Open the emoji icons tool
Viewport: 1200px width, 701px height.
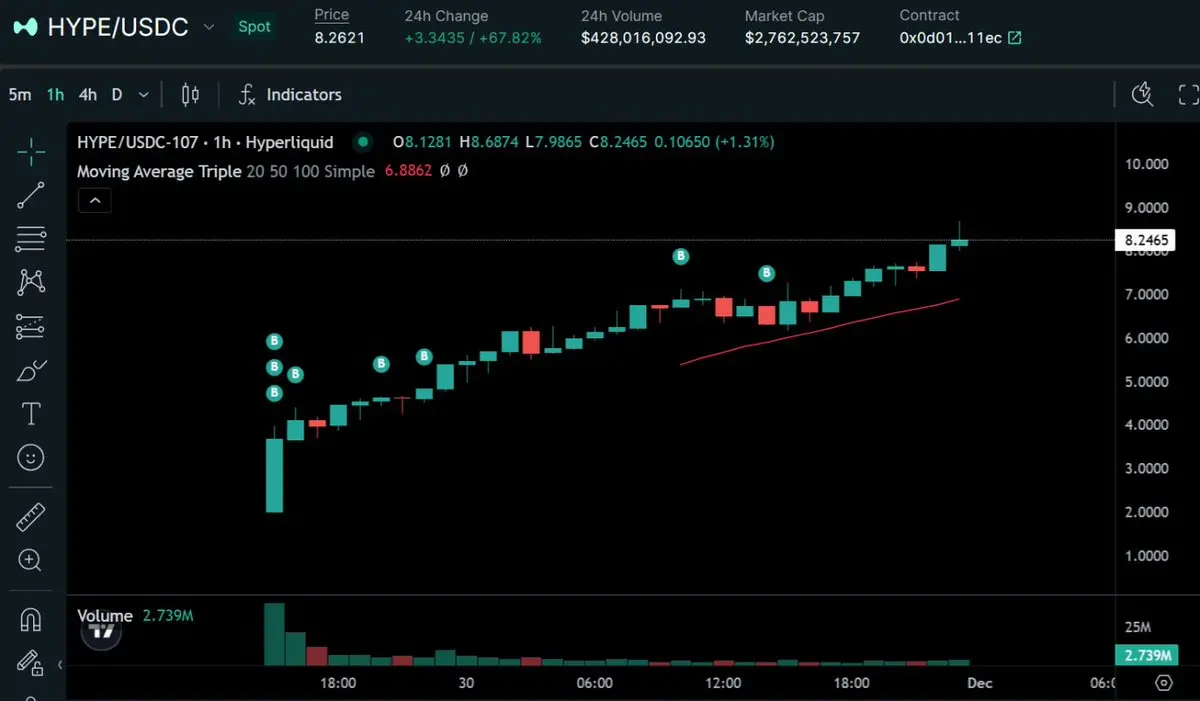31,458
